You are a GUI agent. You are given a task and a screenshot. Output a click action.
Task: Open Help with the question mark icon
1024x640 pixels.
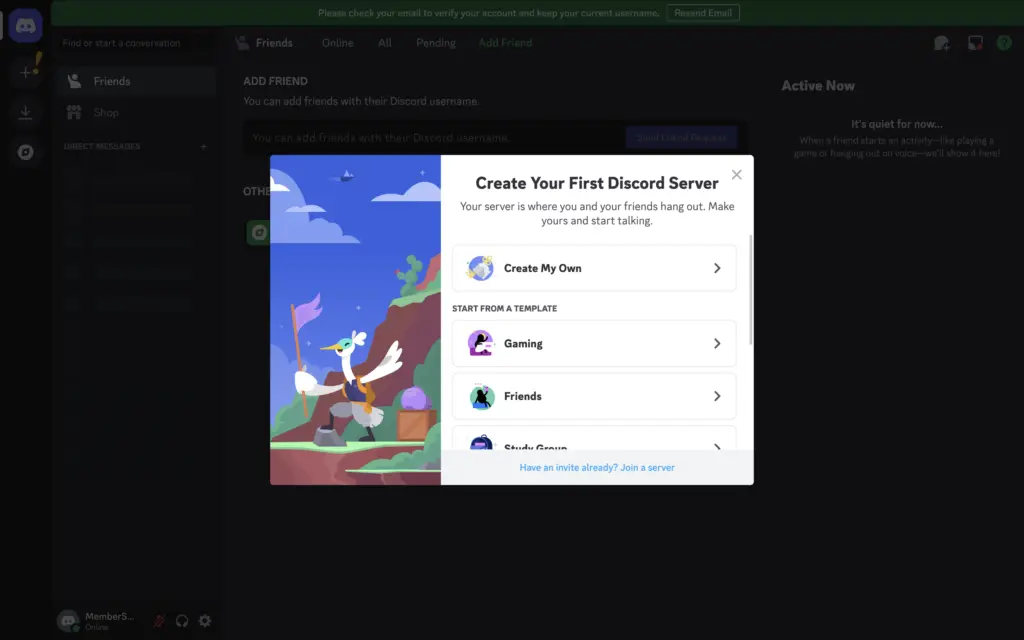tap(1004, 42)
